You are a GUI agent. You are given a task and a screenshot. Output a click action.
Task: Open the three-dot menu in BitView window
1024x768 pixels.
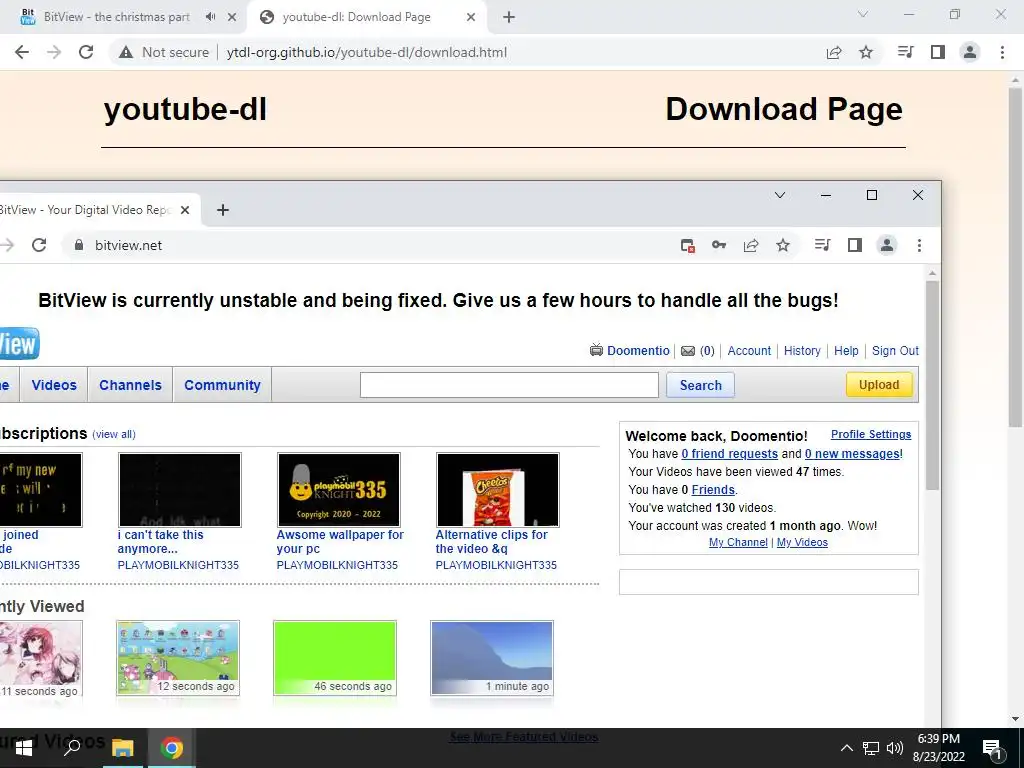tap(920, 246)
